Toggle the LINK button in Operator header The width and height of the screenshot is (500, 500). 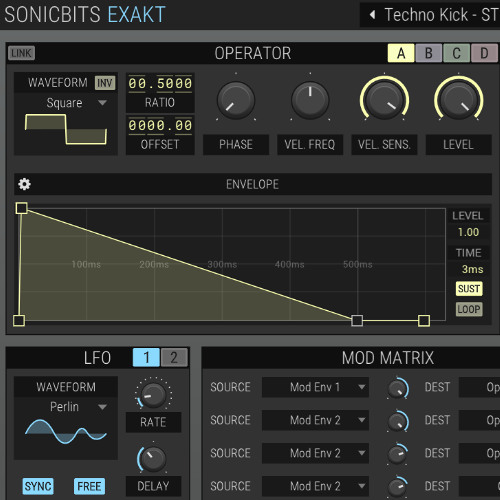pyautogui.click(x=21, y=53)
